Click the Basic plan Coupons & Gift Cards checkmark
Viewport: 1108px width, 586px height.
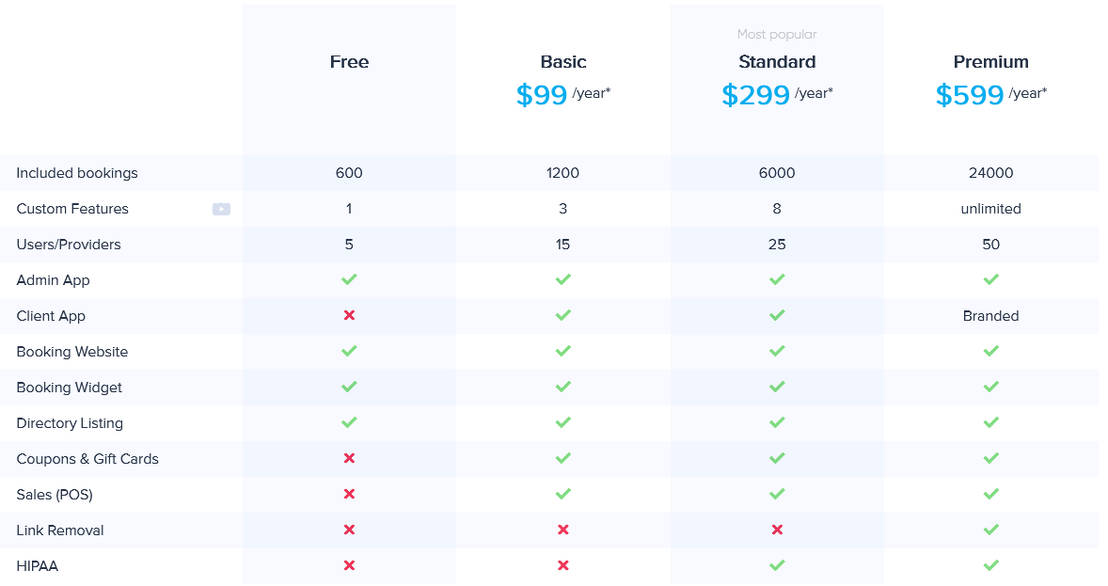563,459
